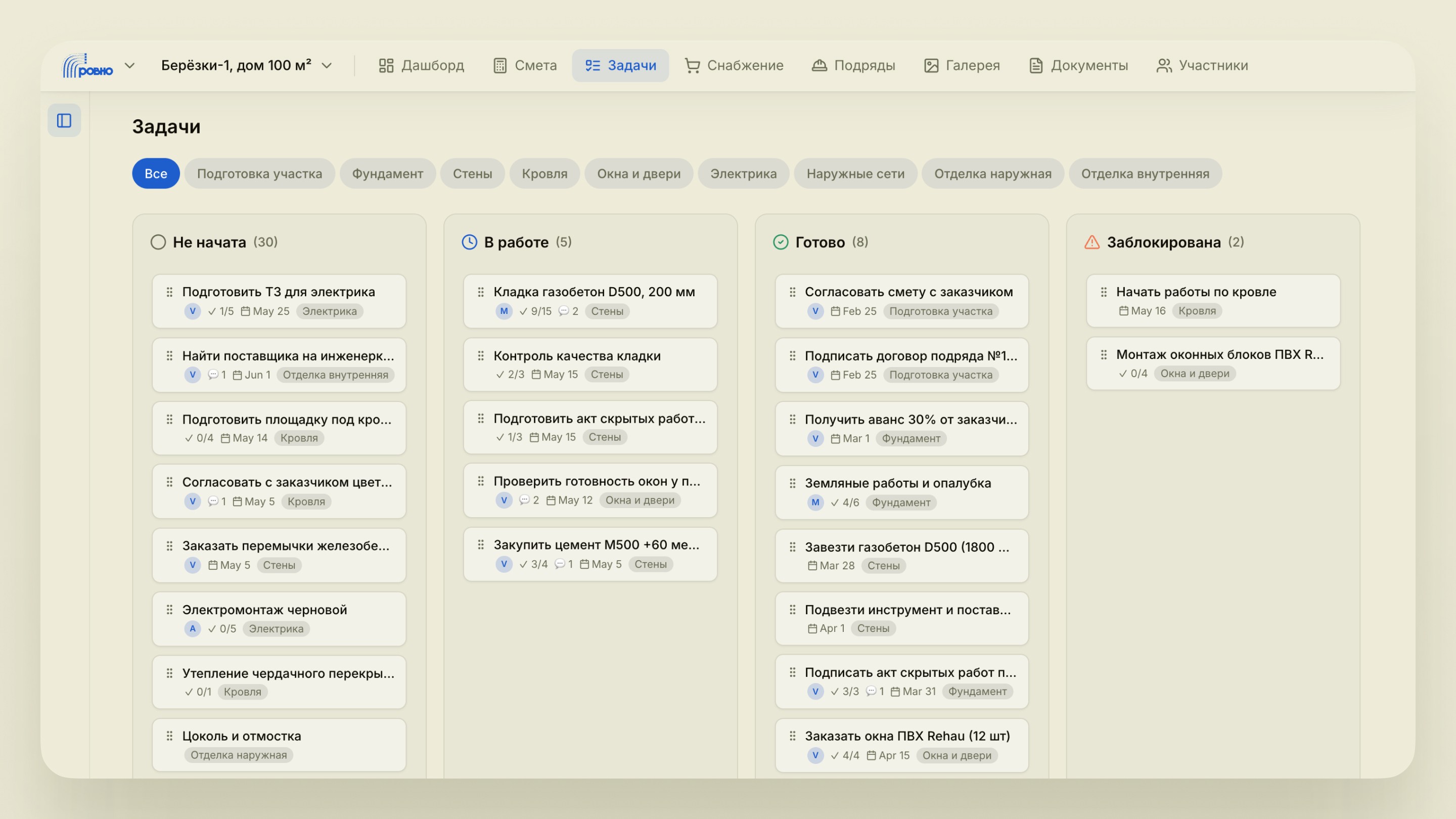Select the Задачи tab
Viewport: 1456px width, 819px height.
pos(620,66)
